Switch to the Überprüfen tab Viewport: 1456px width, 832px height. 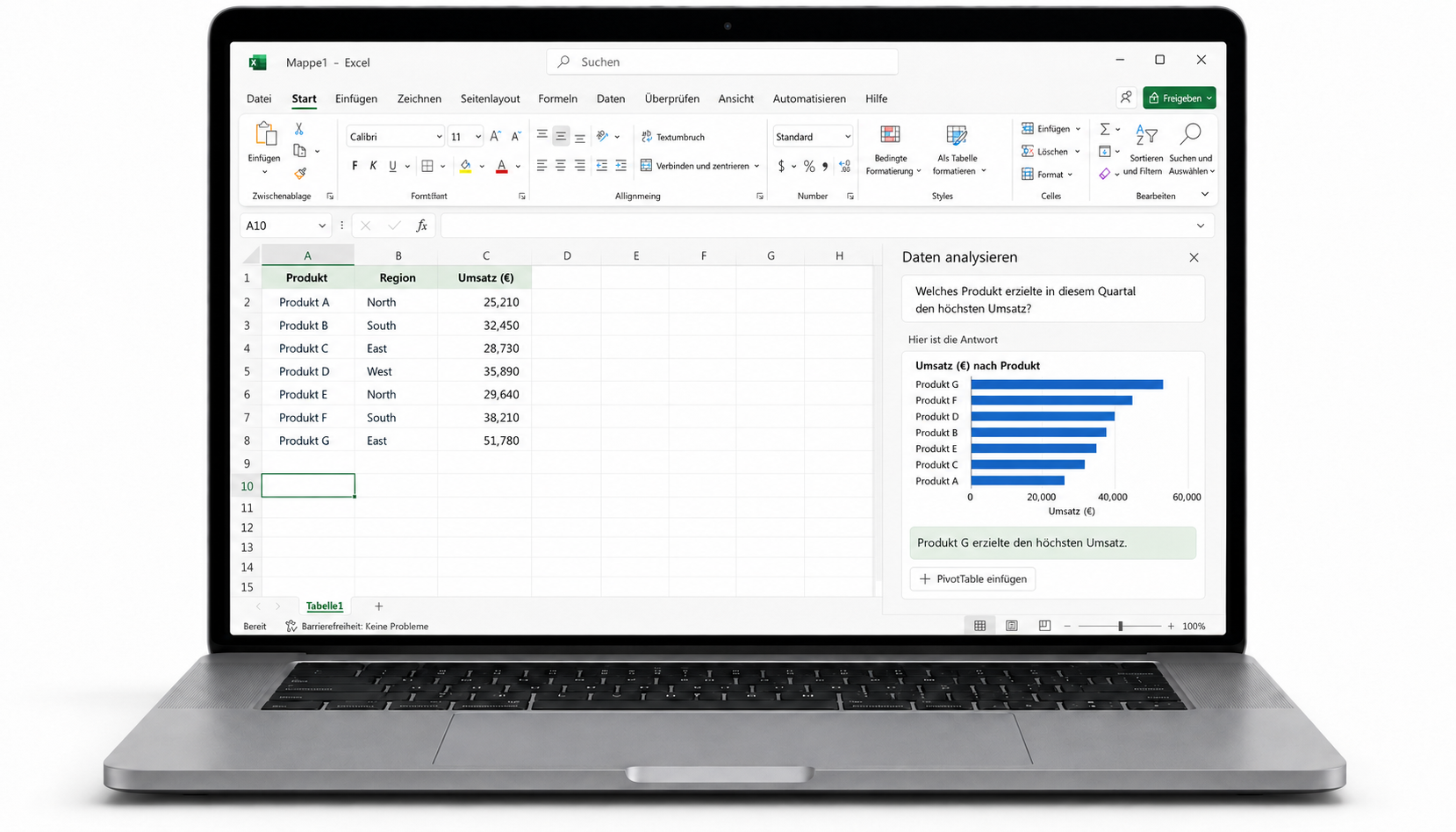672,98
